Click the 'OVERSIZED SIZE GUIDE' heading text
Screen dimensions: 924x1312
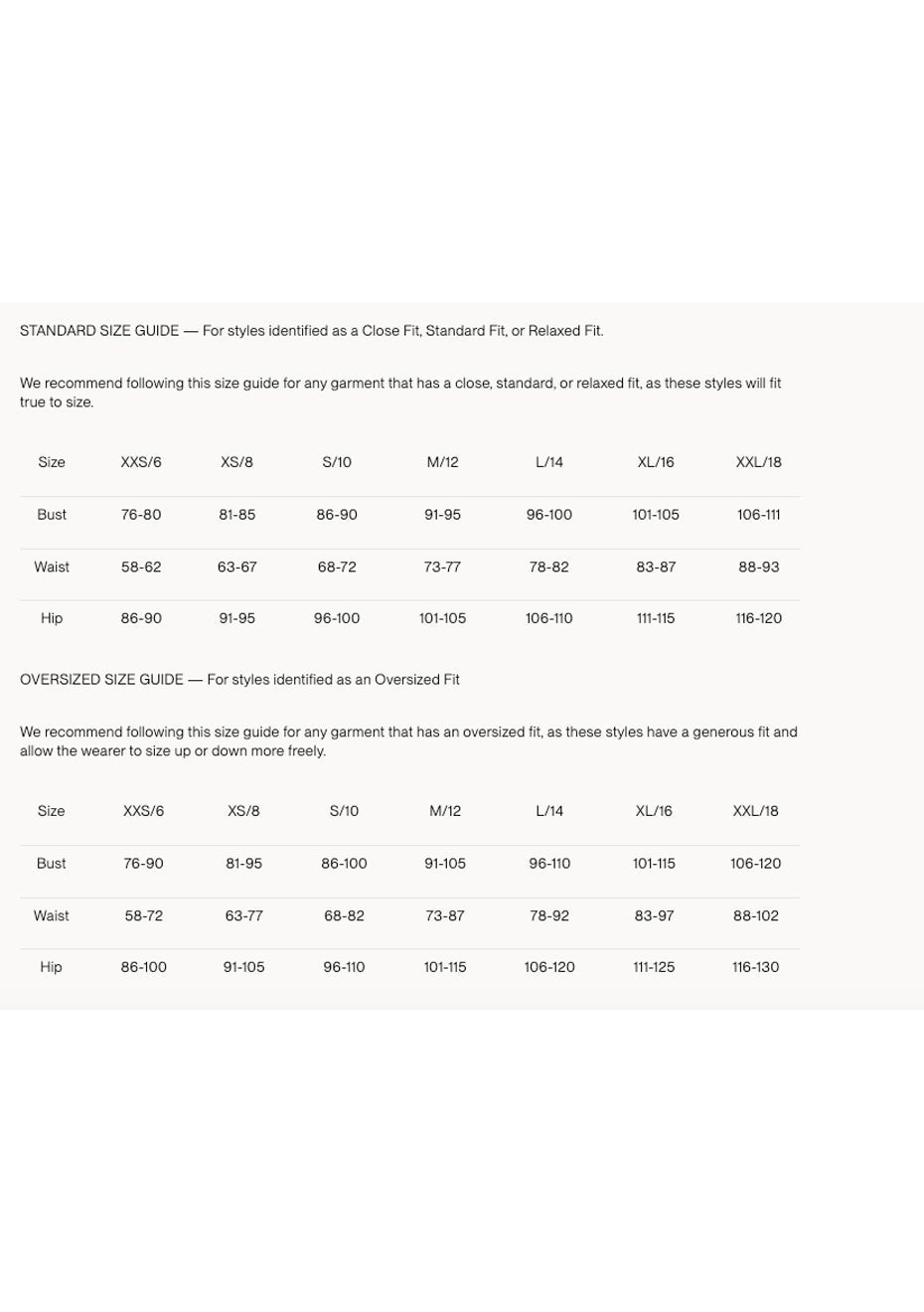[x=101, y=680]
